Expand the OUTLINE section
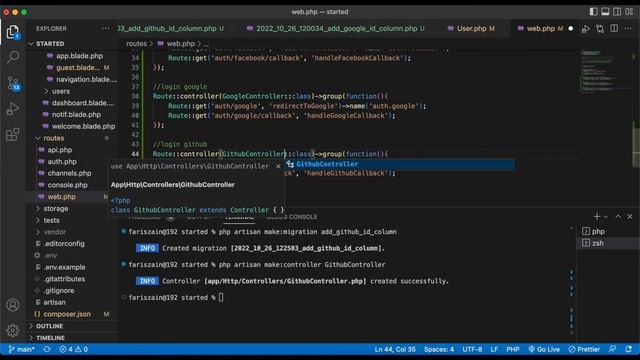Screen dimensions: 640x360 pyautogui.click(x=49, y=326)
